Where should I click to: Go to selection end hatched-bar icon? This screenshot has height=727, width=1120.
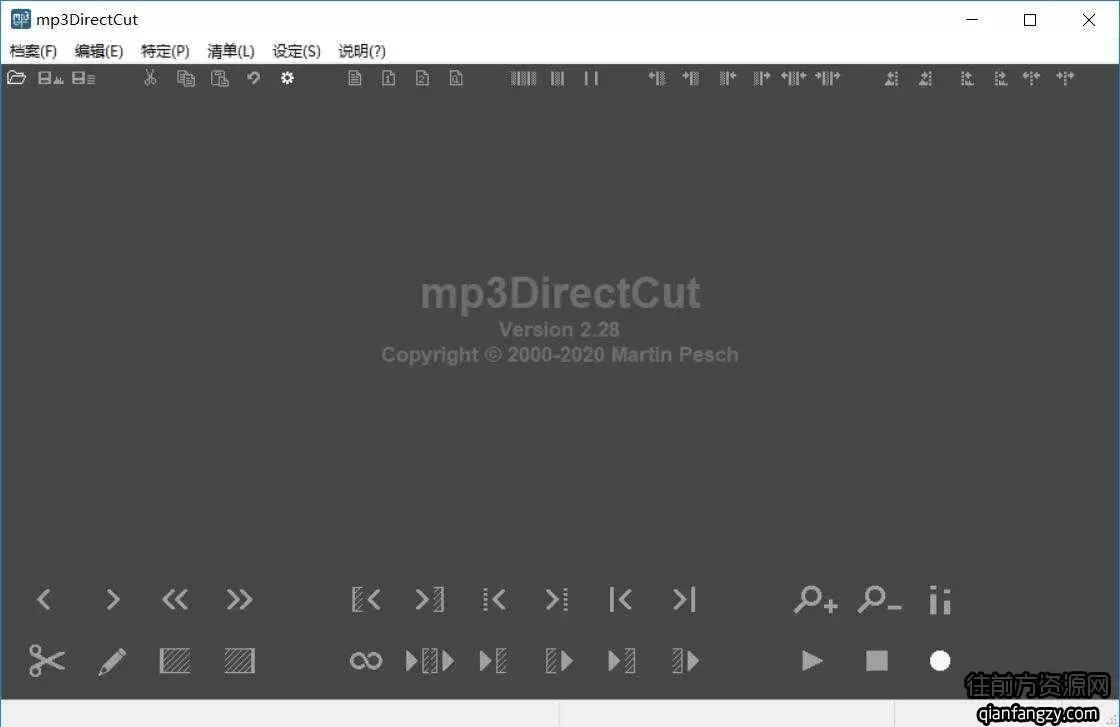tap(430, 599)
